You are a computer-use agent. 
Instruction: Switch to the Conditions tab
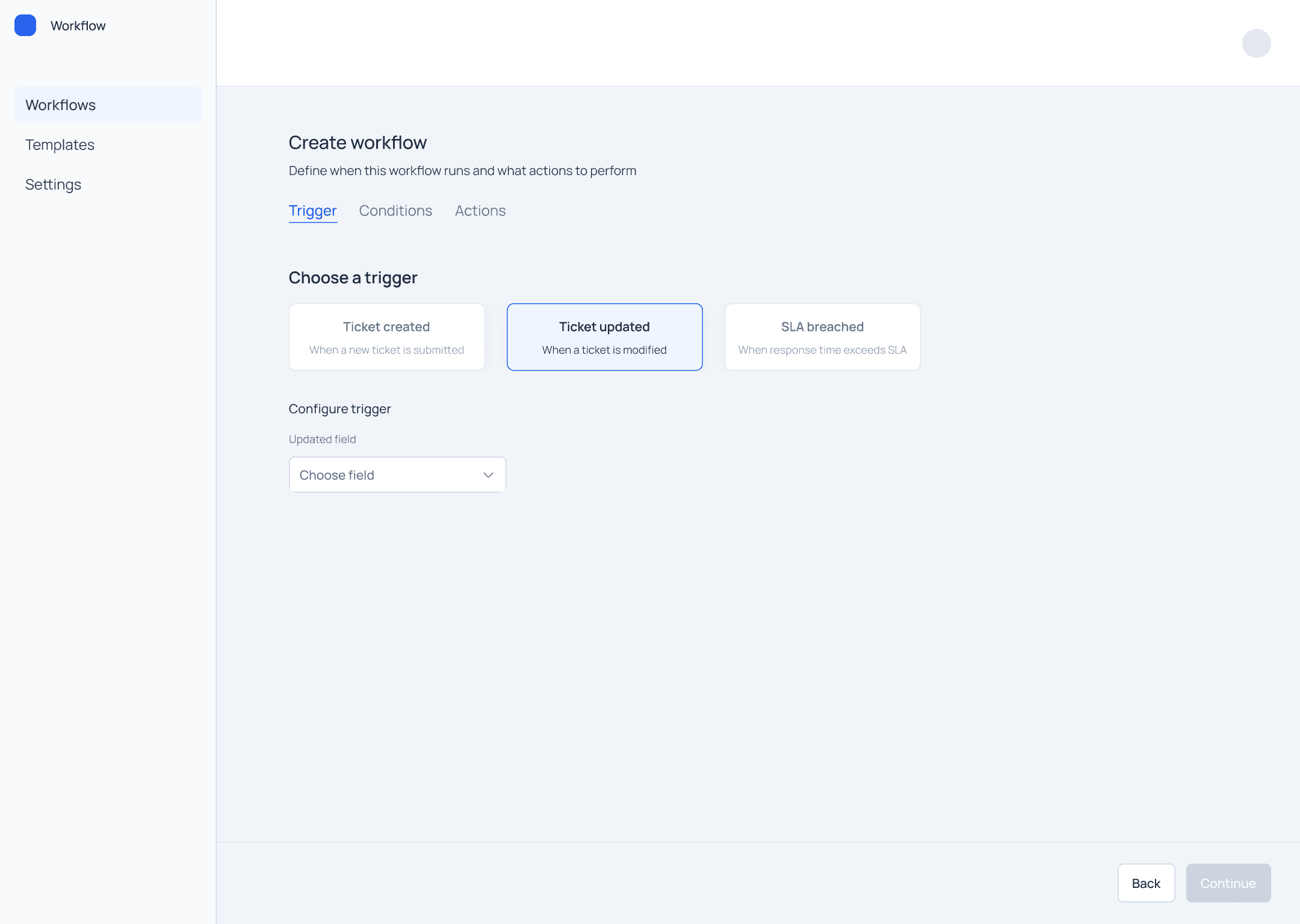pos(395,211)
